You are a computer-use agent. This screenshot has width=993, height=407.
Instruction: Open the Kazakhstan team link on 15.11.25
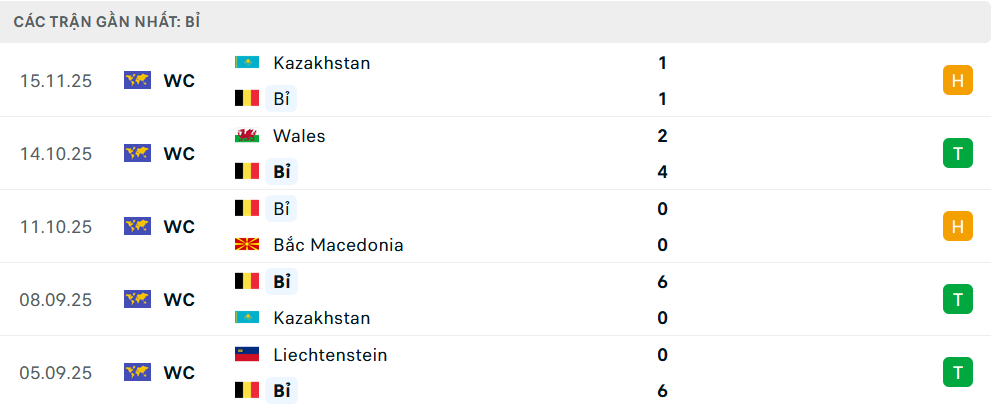(321, 63)
